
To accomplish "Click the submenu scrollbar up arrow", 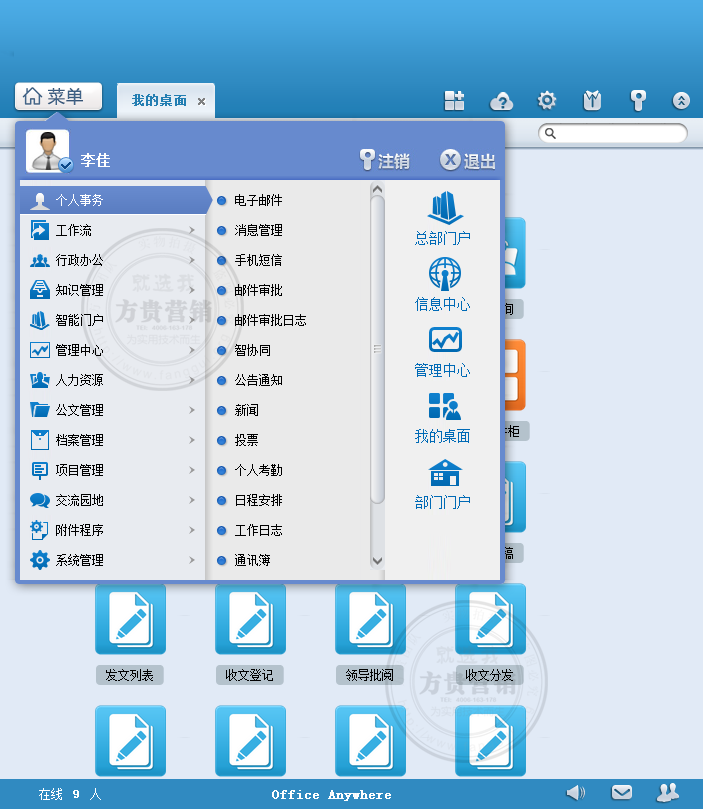I will tap(377, 189).
